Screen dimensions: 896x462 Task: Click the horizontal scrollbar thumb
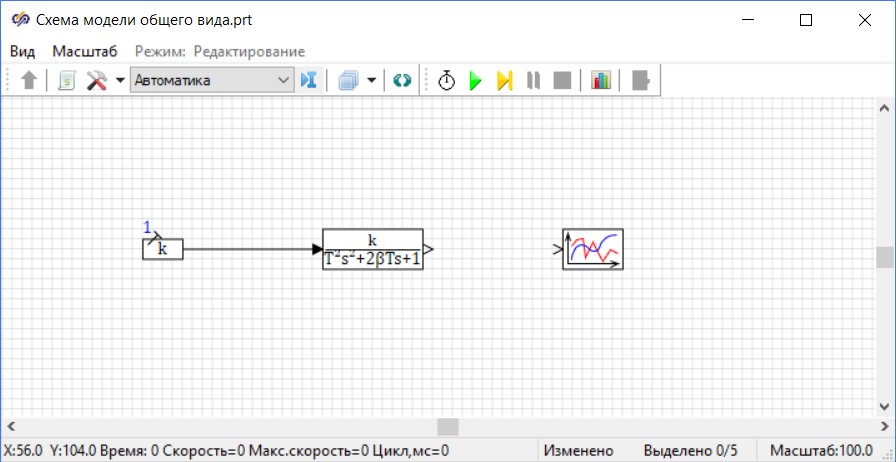pyautogui.click(x=448, y=427)
